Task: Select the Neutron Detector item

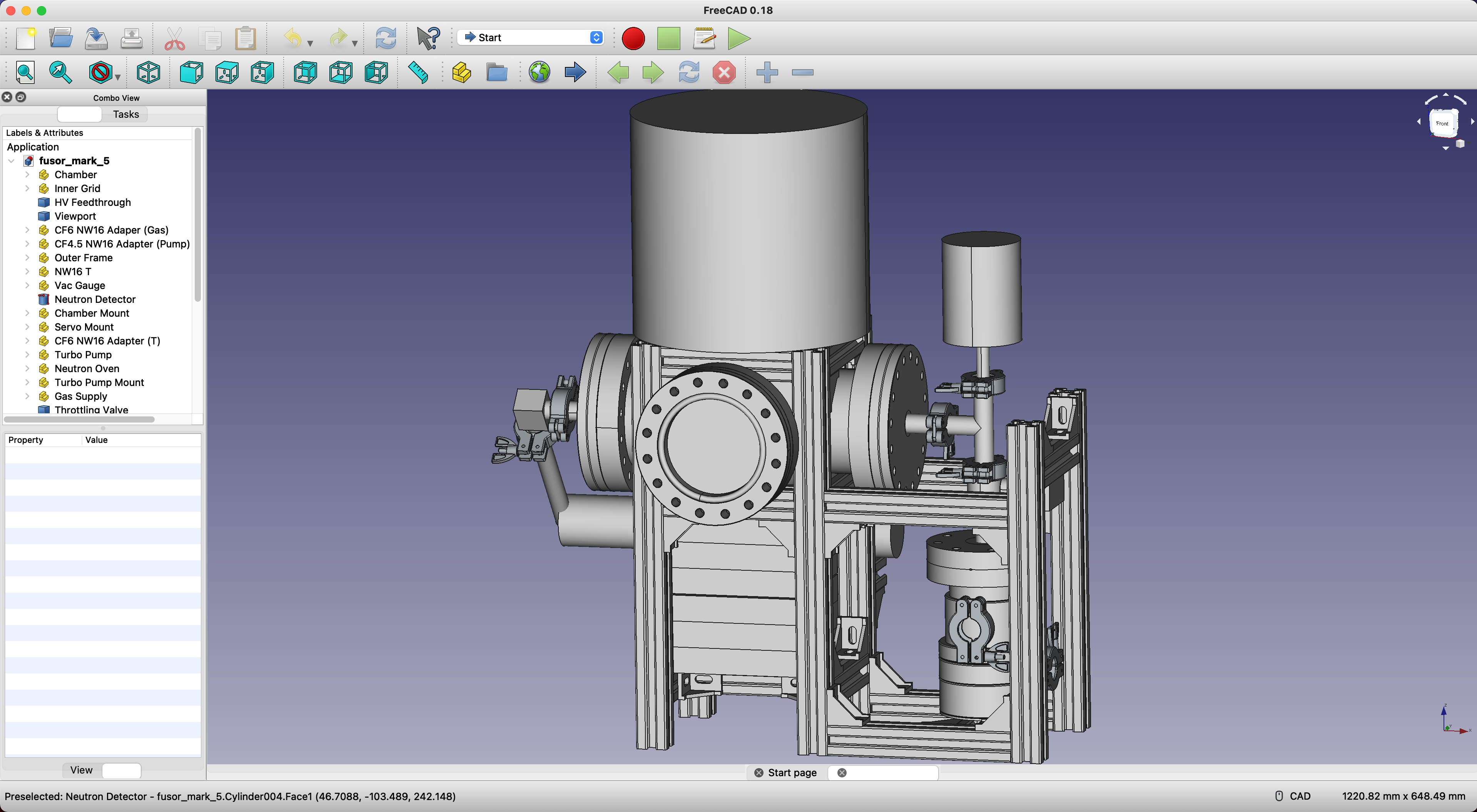Action: [x=95, y=299]
